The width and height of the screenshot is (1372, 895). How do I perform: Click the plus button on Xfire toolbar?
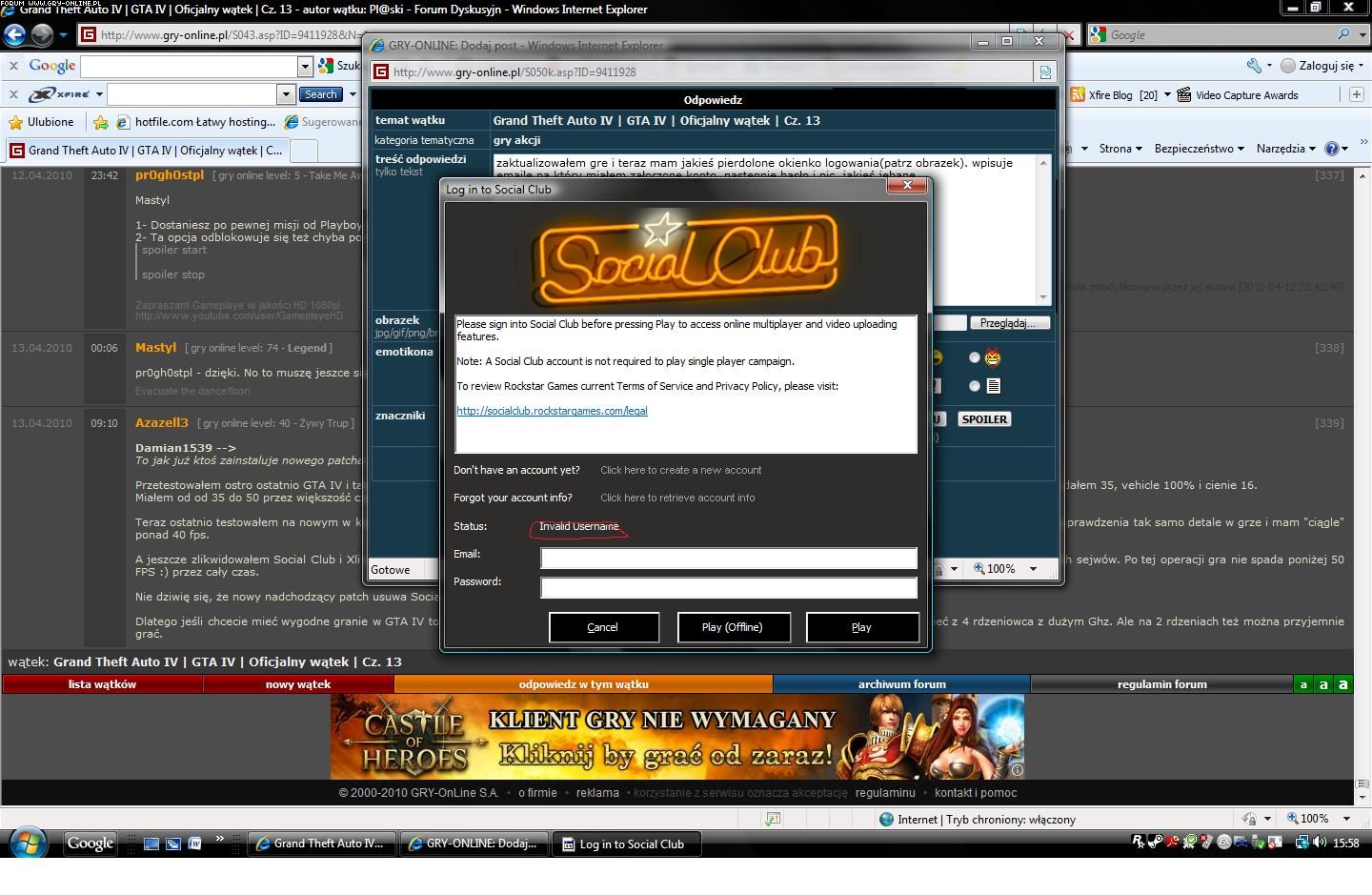pos(1356,93)
